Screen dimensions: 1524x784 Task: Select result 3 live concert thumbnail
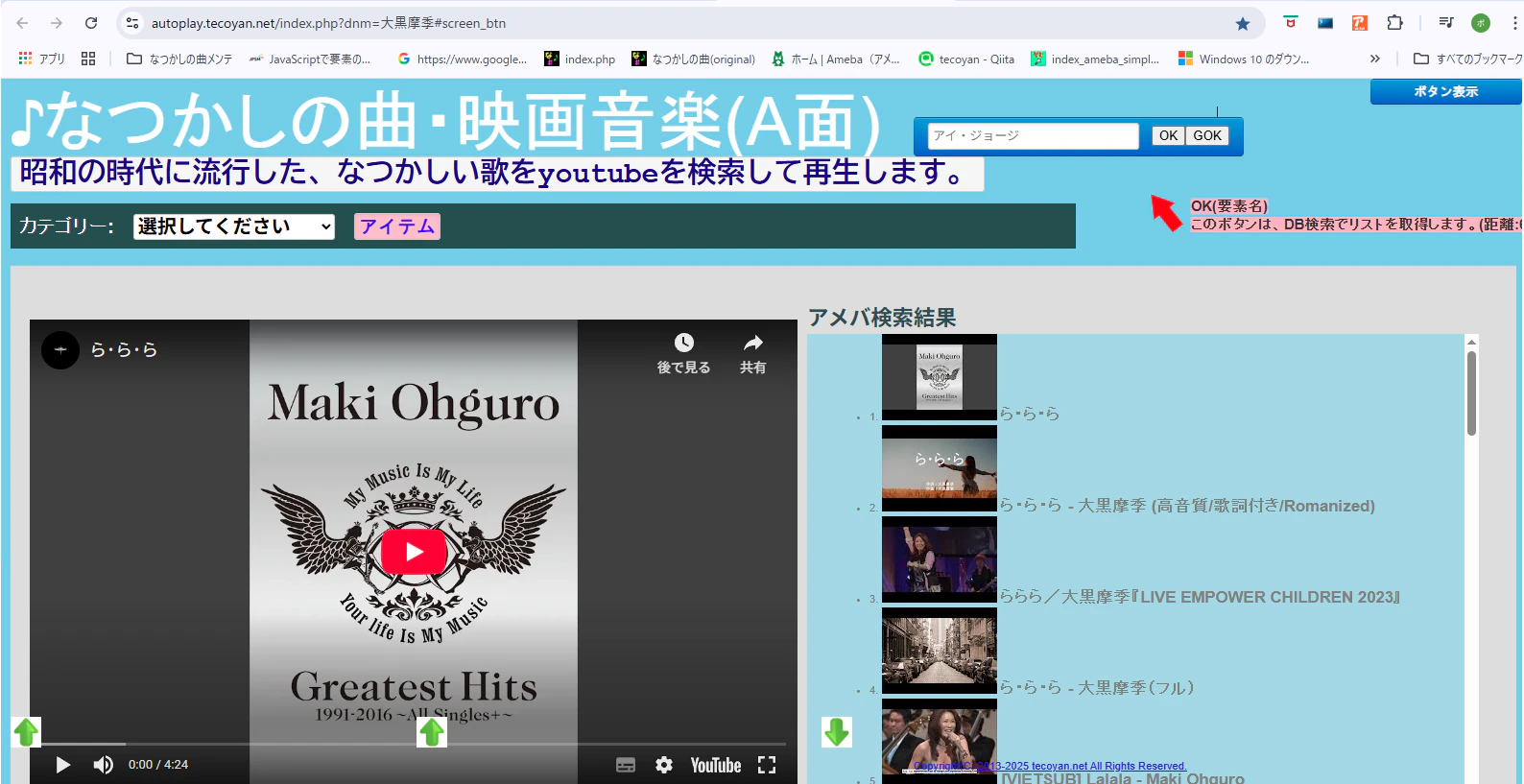pyautogui.click(x=940, y=559)
